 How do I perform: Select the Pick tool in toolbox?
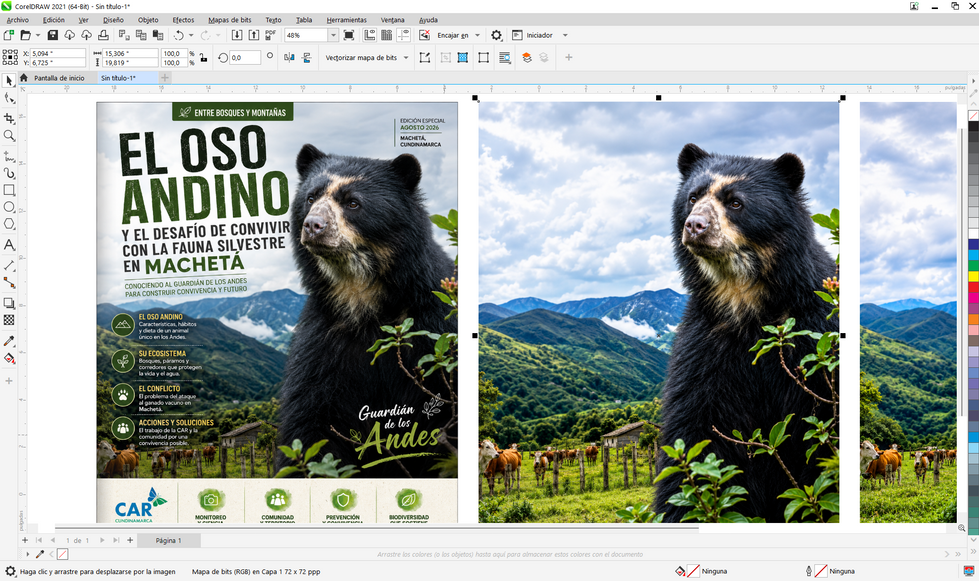tap(9, 81)
